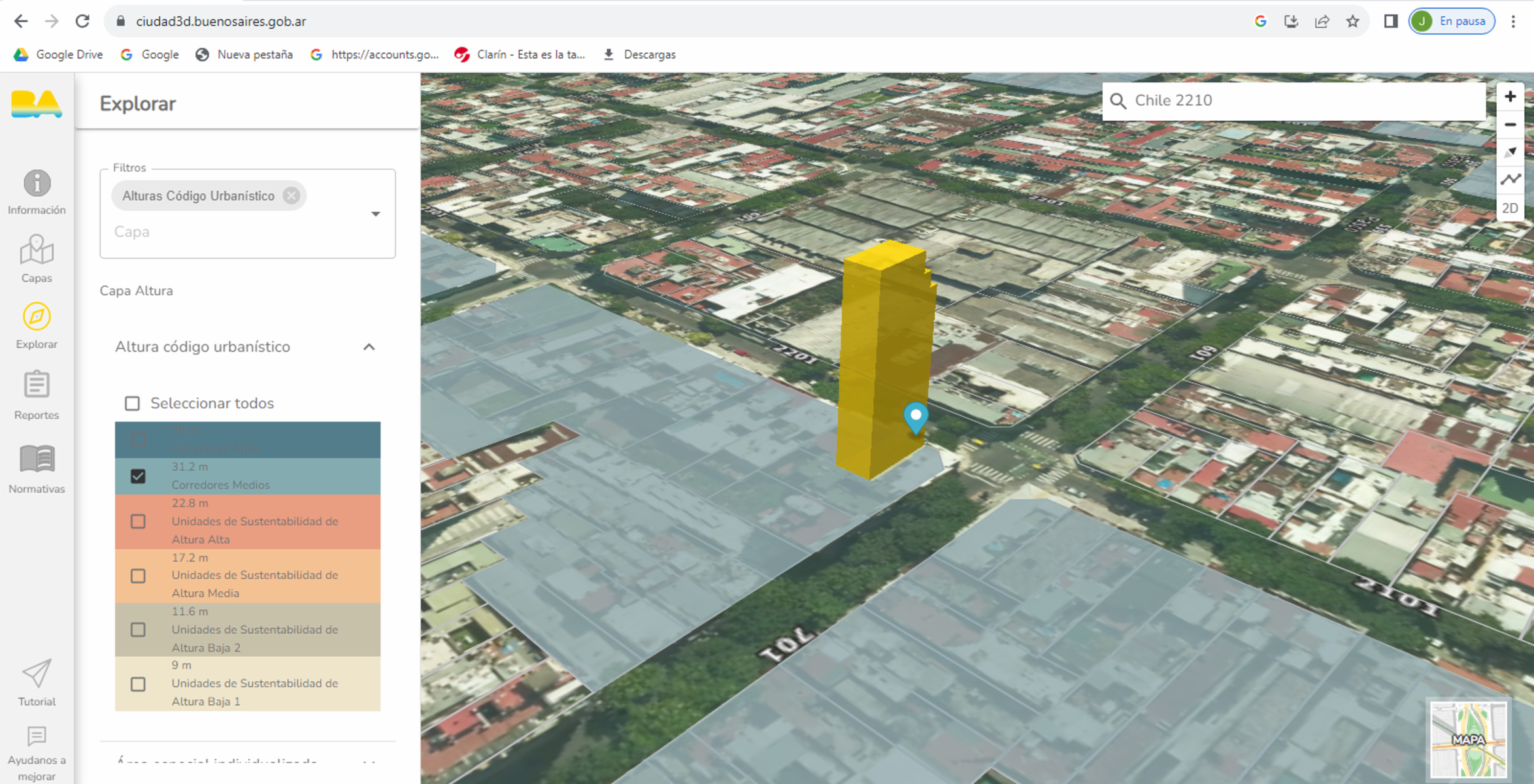Zoom out the map with the minus button
Image resolution: width=1534 pixels, height=784 pixels.
(1510, 124)
